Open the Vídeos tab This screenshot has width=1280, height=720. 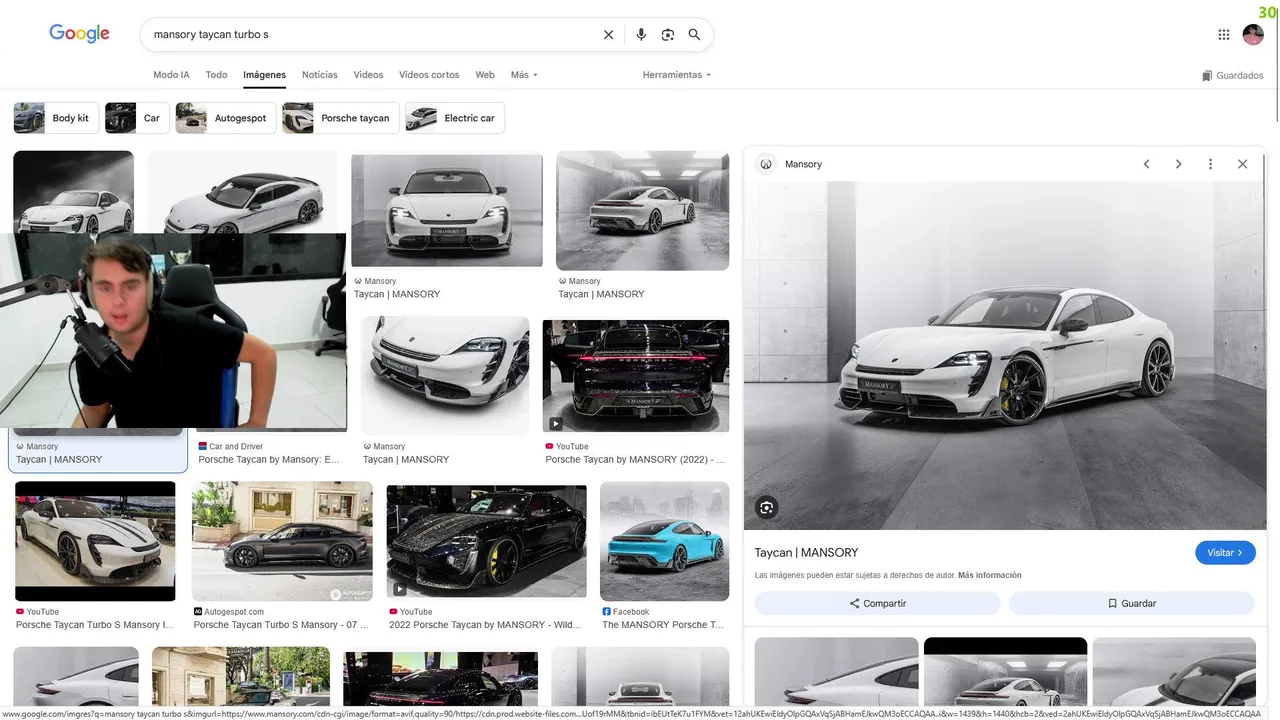(x=368, y=75)
